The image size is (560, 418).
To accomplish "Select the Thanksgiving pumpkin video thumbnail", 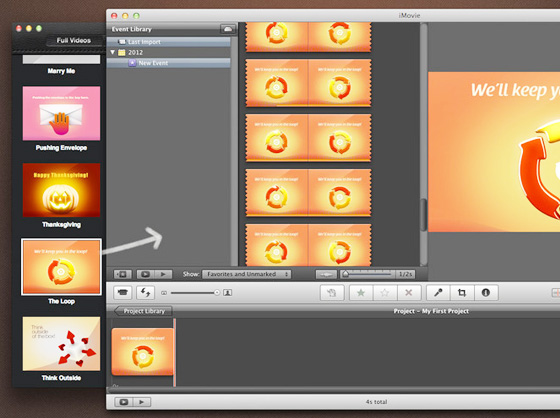I will coord(61,190).
